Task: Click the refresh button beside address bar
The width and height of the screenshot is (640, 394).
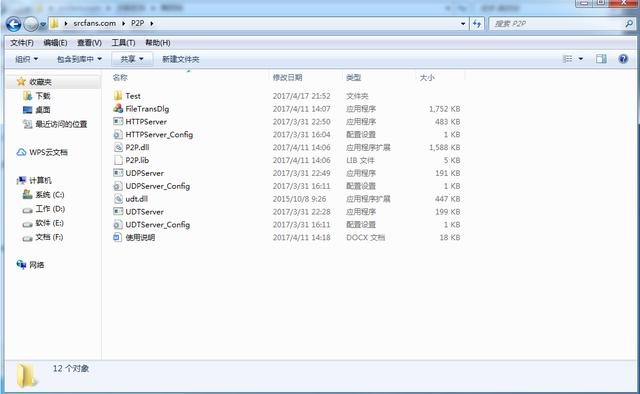Action: point(477,24)
